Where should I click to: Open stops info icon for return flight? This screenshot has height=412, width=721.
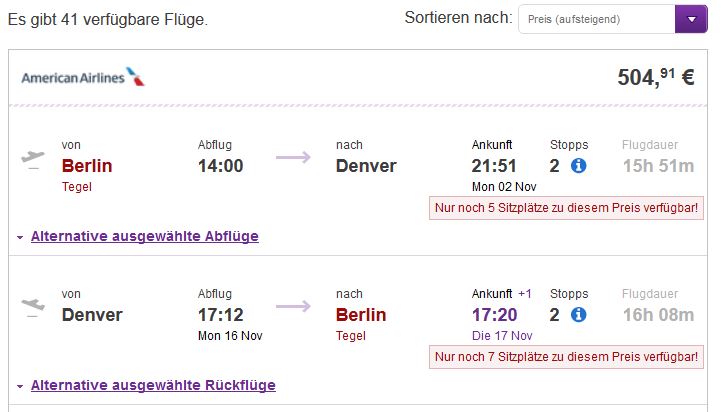[578, 315]
